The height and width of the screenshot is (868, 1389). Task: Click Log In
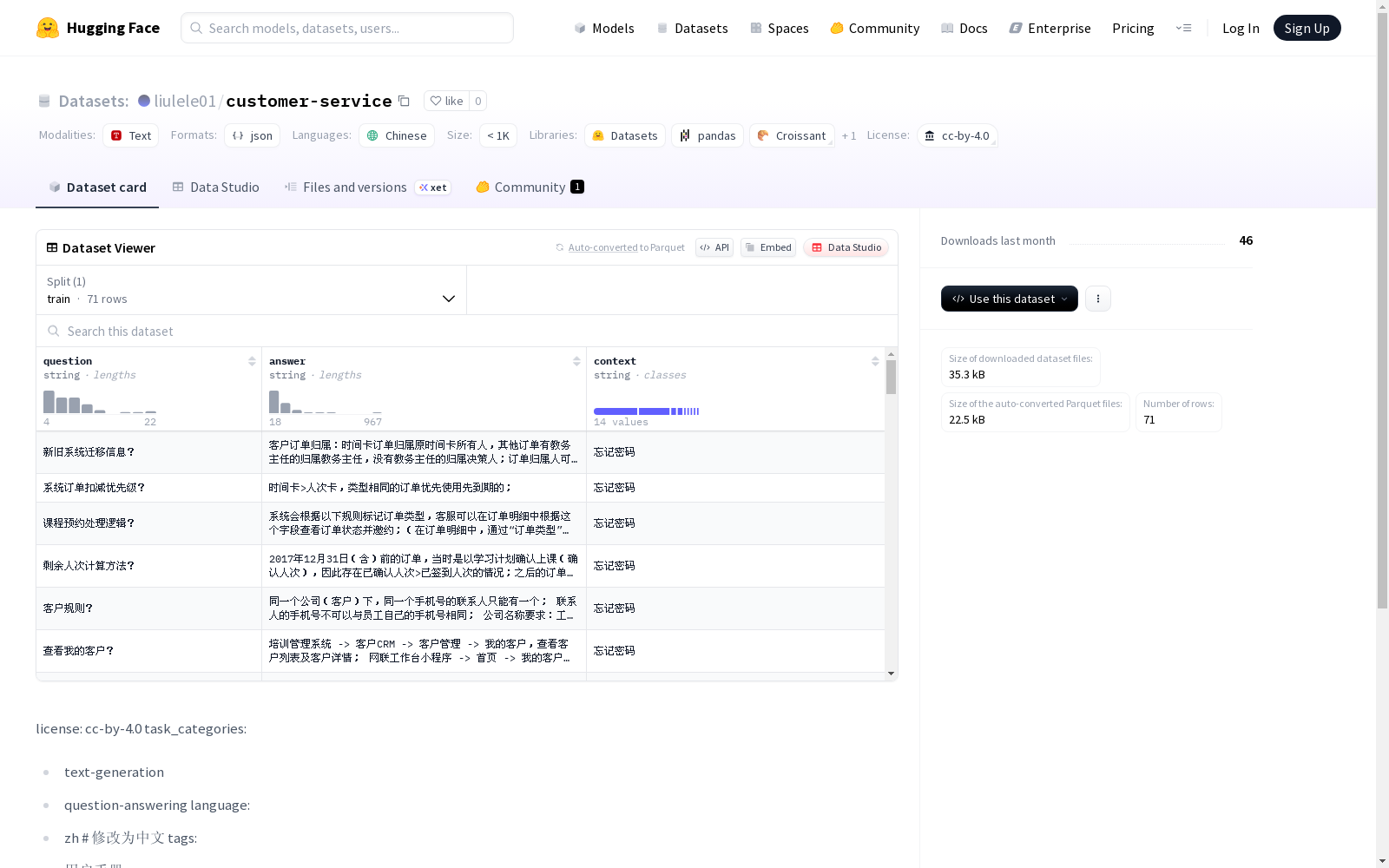pos(1241,28)
